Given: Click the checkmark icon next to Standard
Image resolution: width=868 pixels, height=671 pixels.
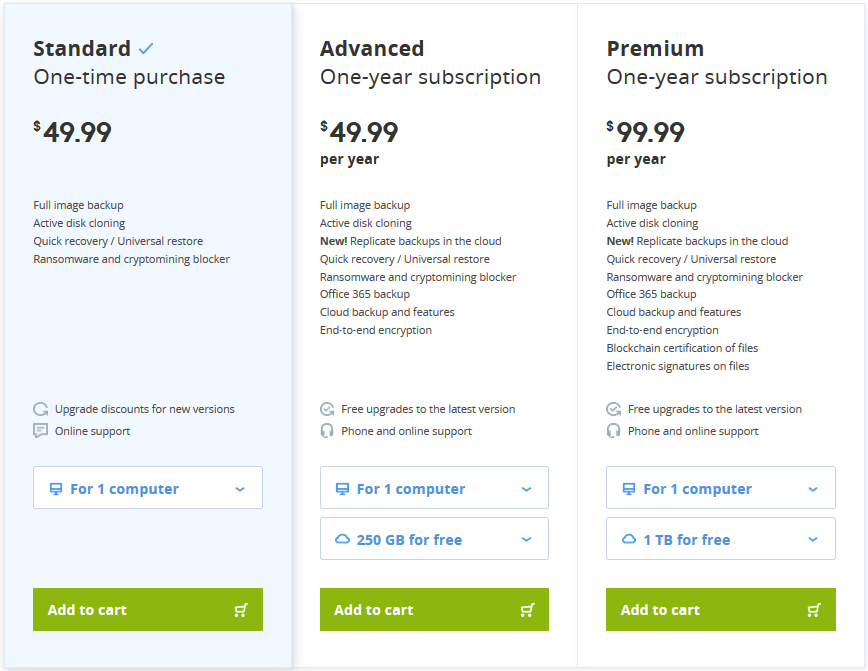Looking at the screenshot, I should (146, 49).
